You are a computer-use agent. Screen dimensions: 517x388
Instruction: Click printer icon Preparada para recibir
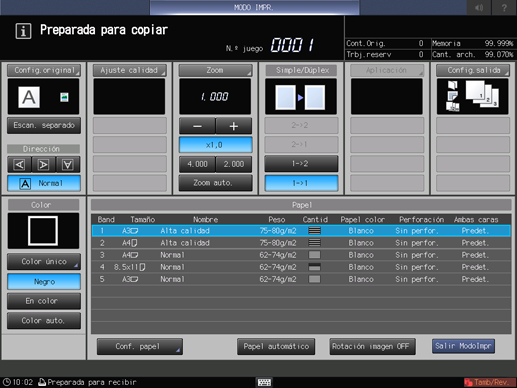pyautogui.click(x=42, y=382)
